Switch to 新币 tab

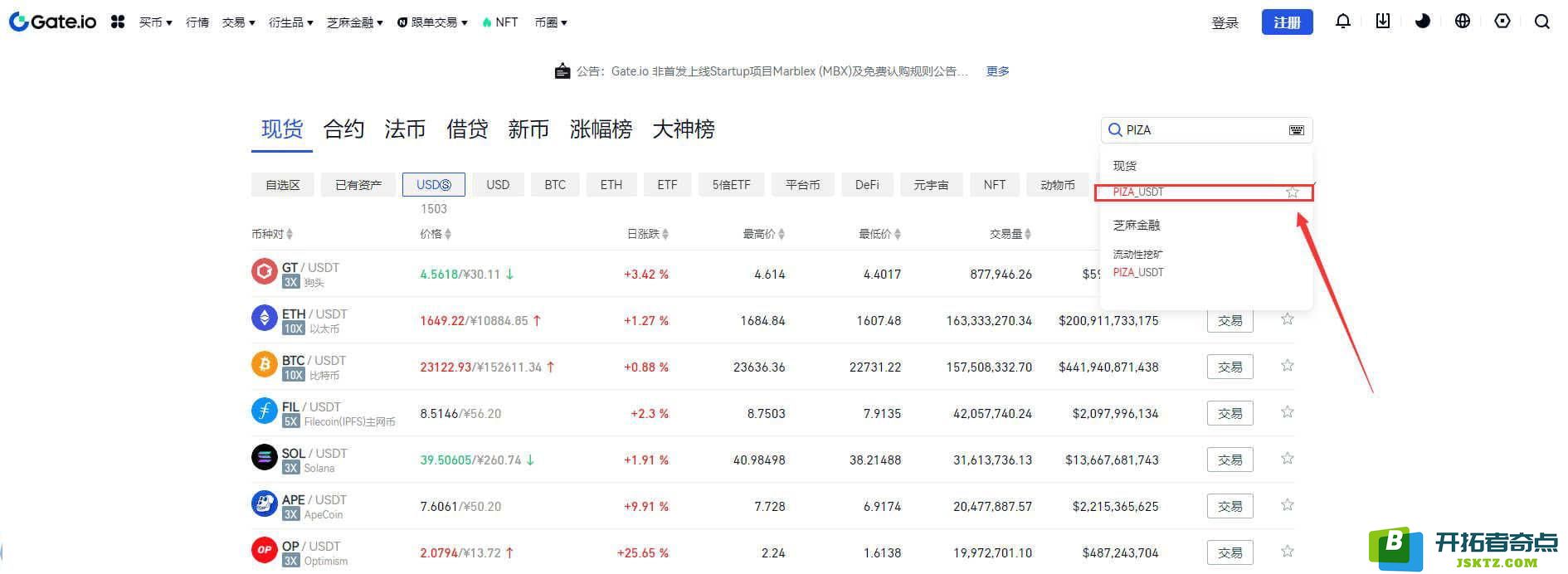click(x=528, y=129)
